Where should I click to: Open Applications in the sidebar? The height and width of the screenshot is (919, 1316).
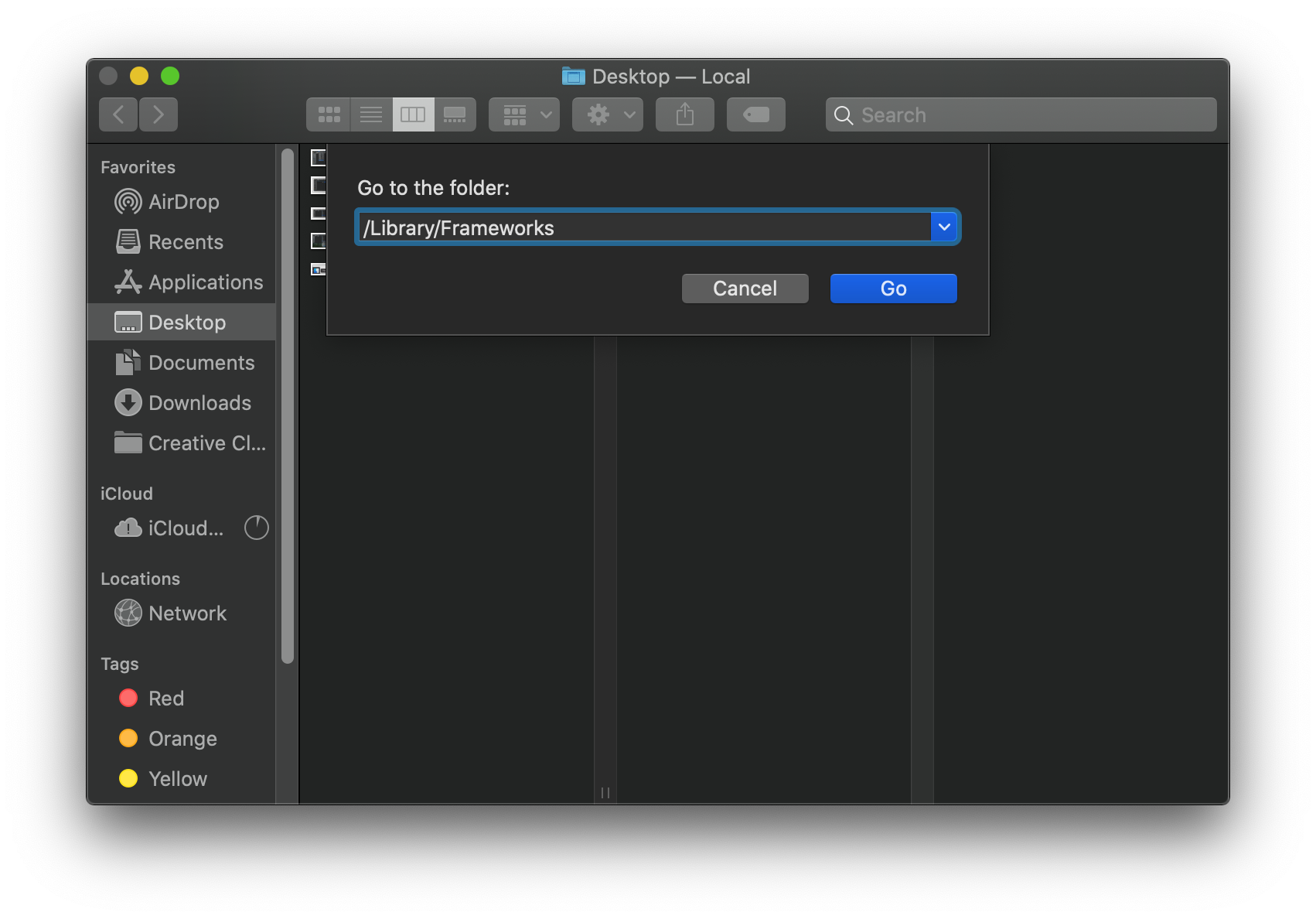coord(182,282)
